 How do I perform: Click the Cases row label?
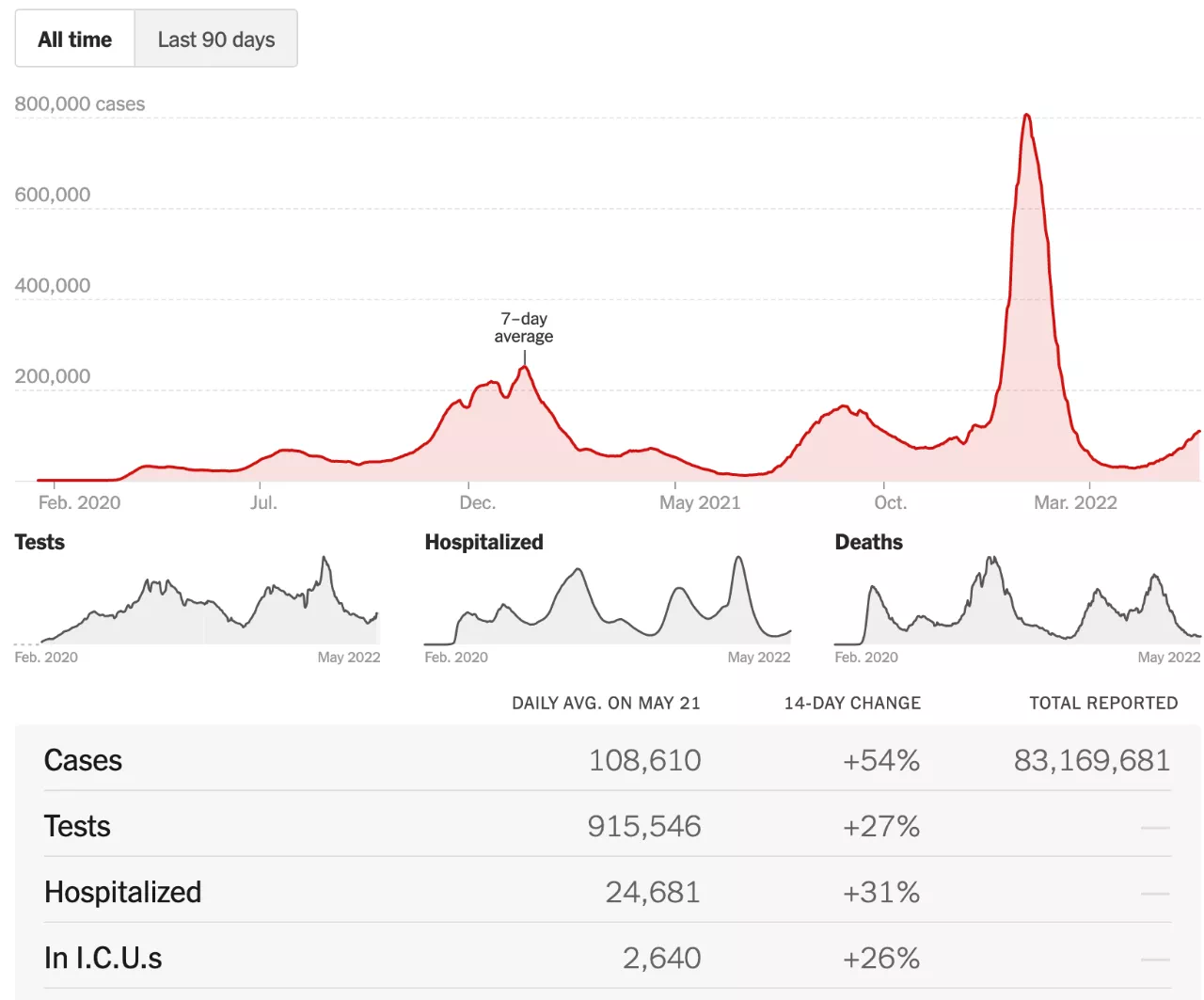83,760
